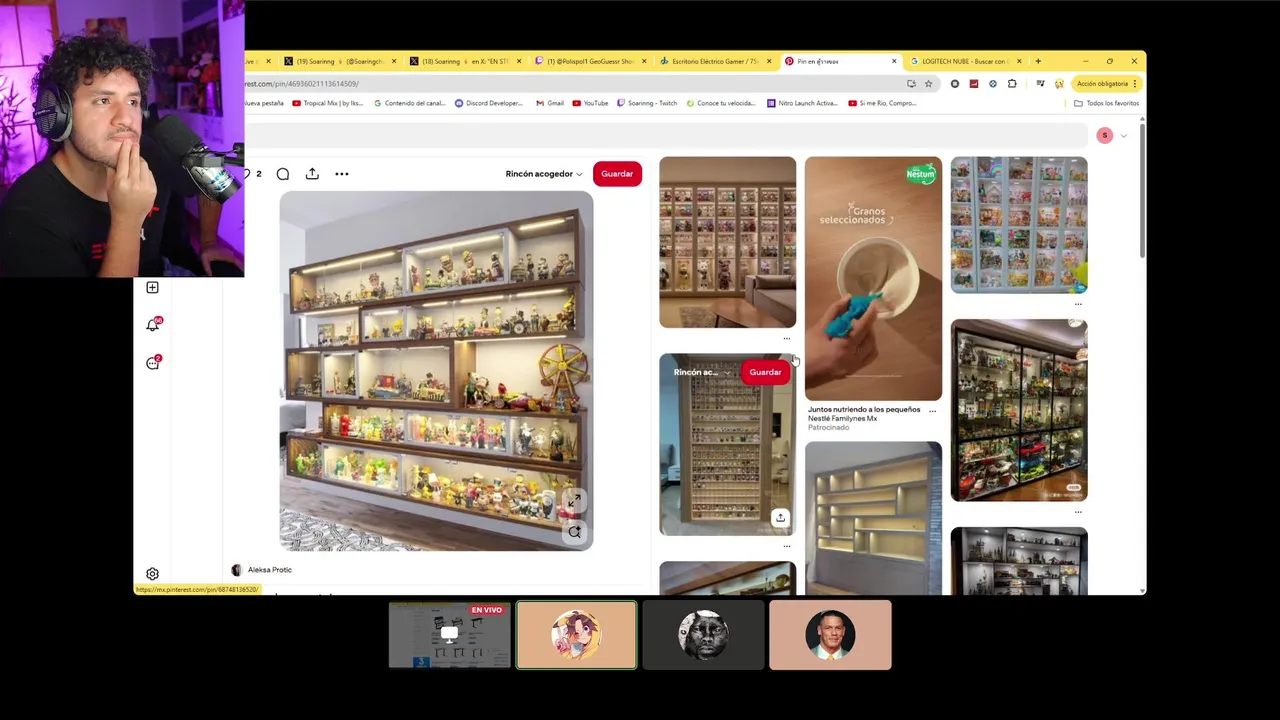The width and height of the screenshot is (1280, 720).
Task: Click the page vertical scrollbar
Action: pyautogui.click(x=1142, y=190)
